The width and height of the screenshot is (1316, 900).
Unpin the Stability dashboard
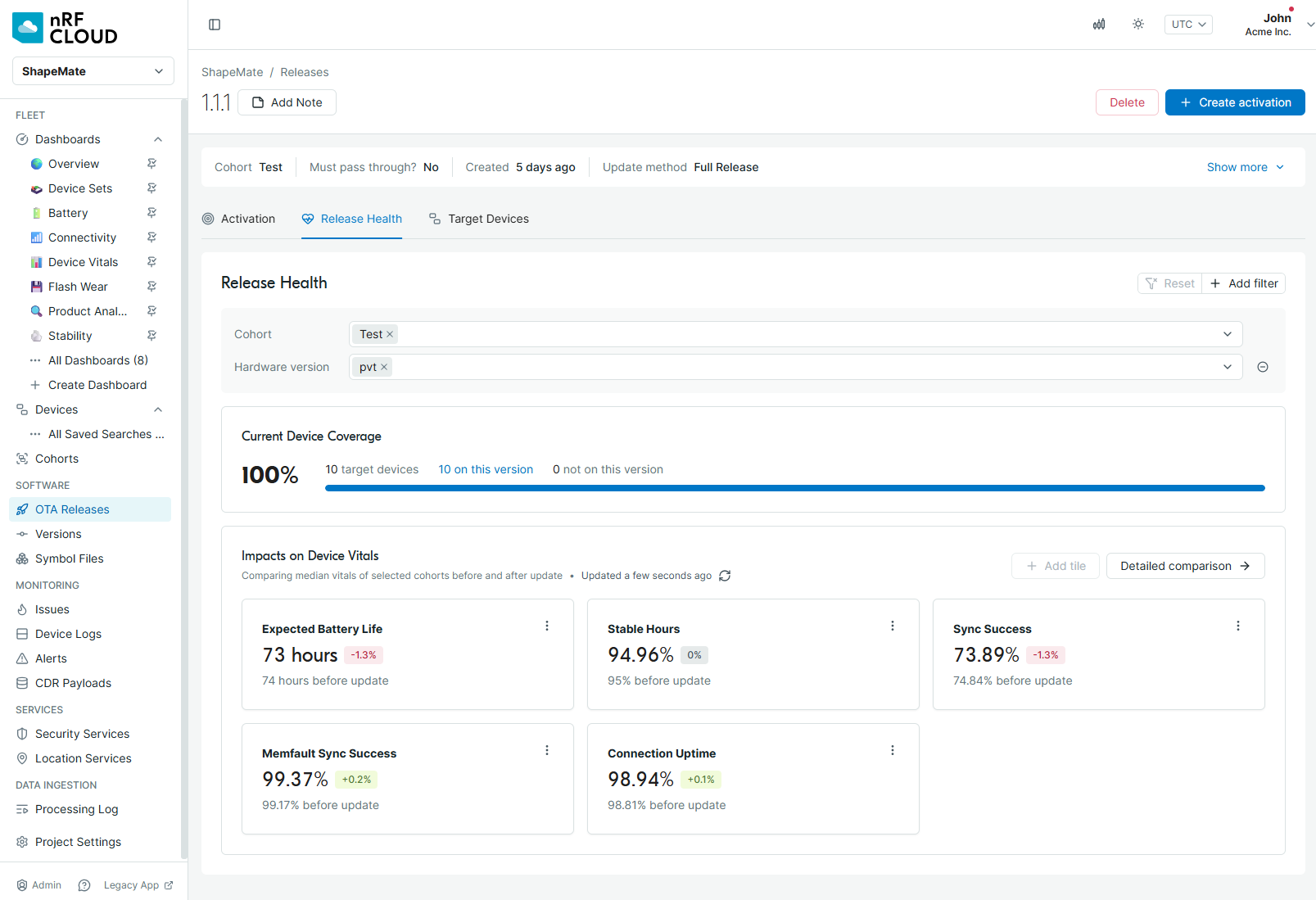[151, 336]
